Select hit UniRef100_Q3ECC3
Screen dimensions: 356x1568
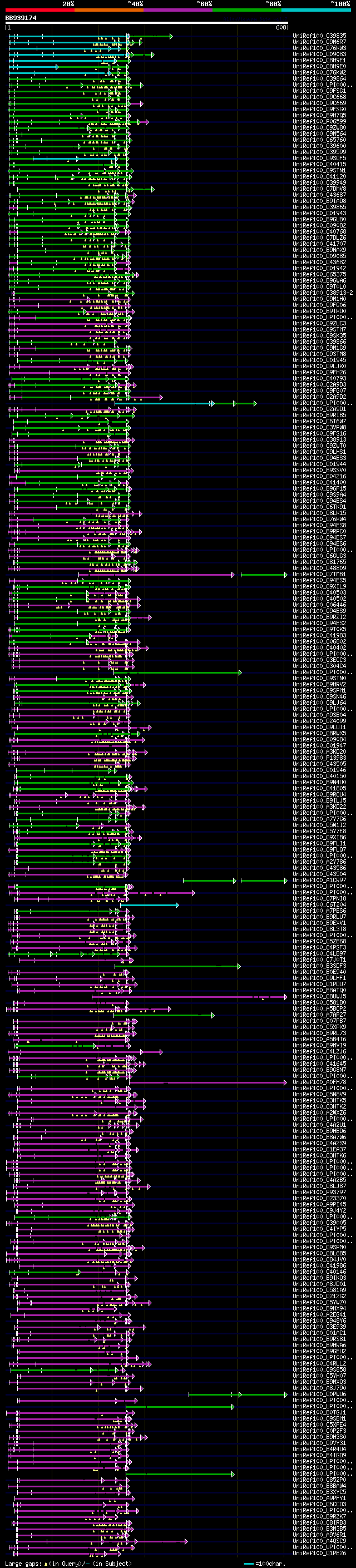coord(319,660)
